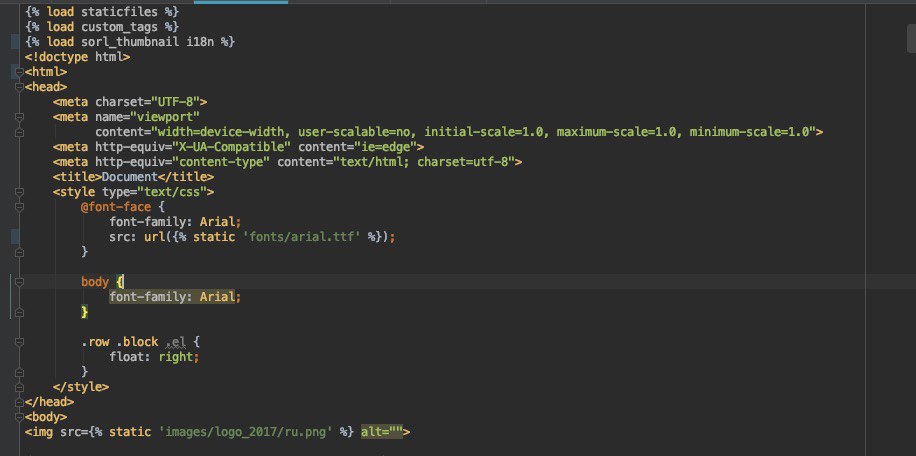The width and height of the screenshot is (916, 456).
Task: Click 'user-scalable=no' text
Action: 355,132
